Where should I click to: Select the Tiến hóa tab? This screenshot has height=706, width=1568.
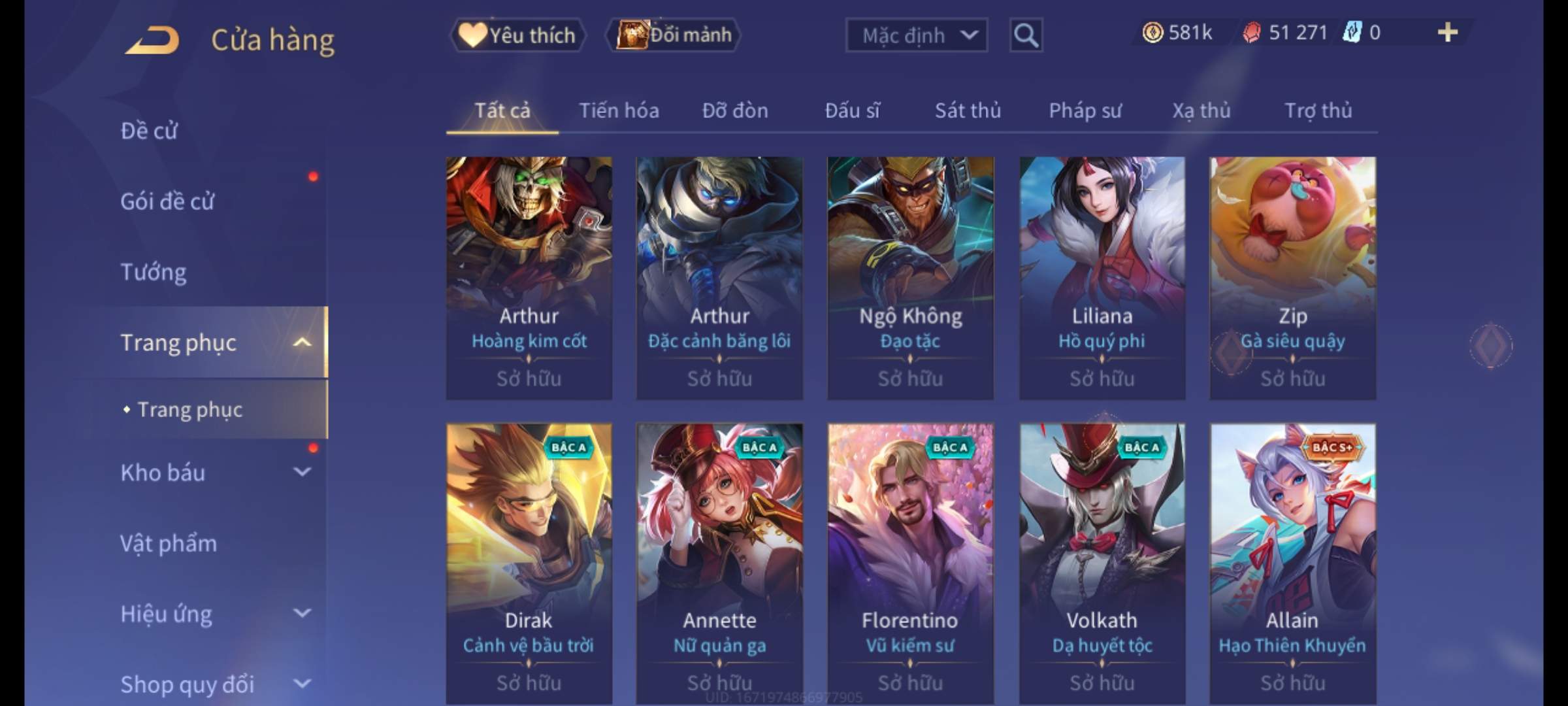point(619,110)
